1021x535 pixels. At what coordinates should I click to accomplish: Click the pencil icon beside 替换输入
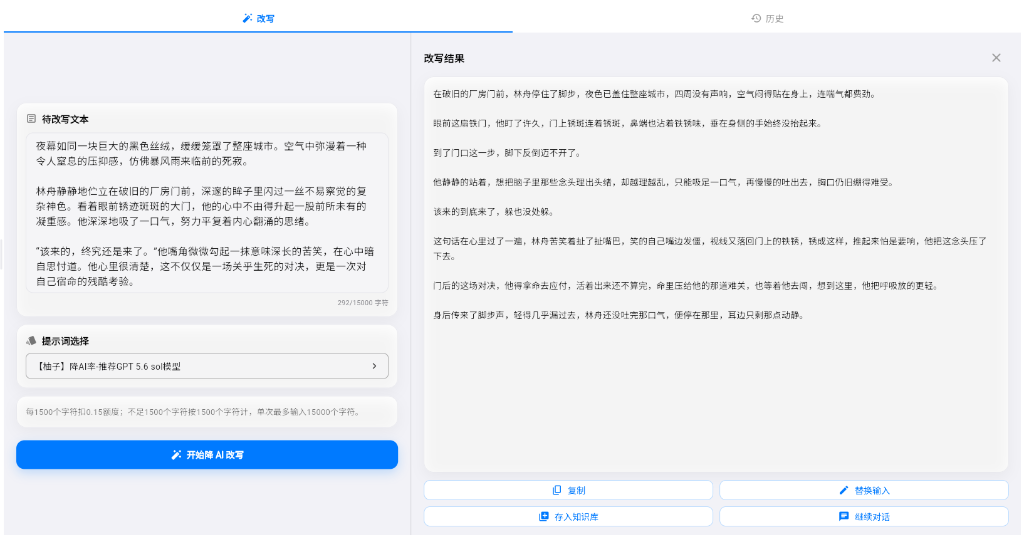click(844, 490)
